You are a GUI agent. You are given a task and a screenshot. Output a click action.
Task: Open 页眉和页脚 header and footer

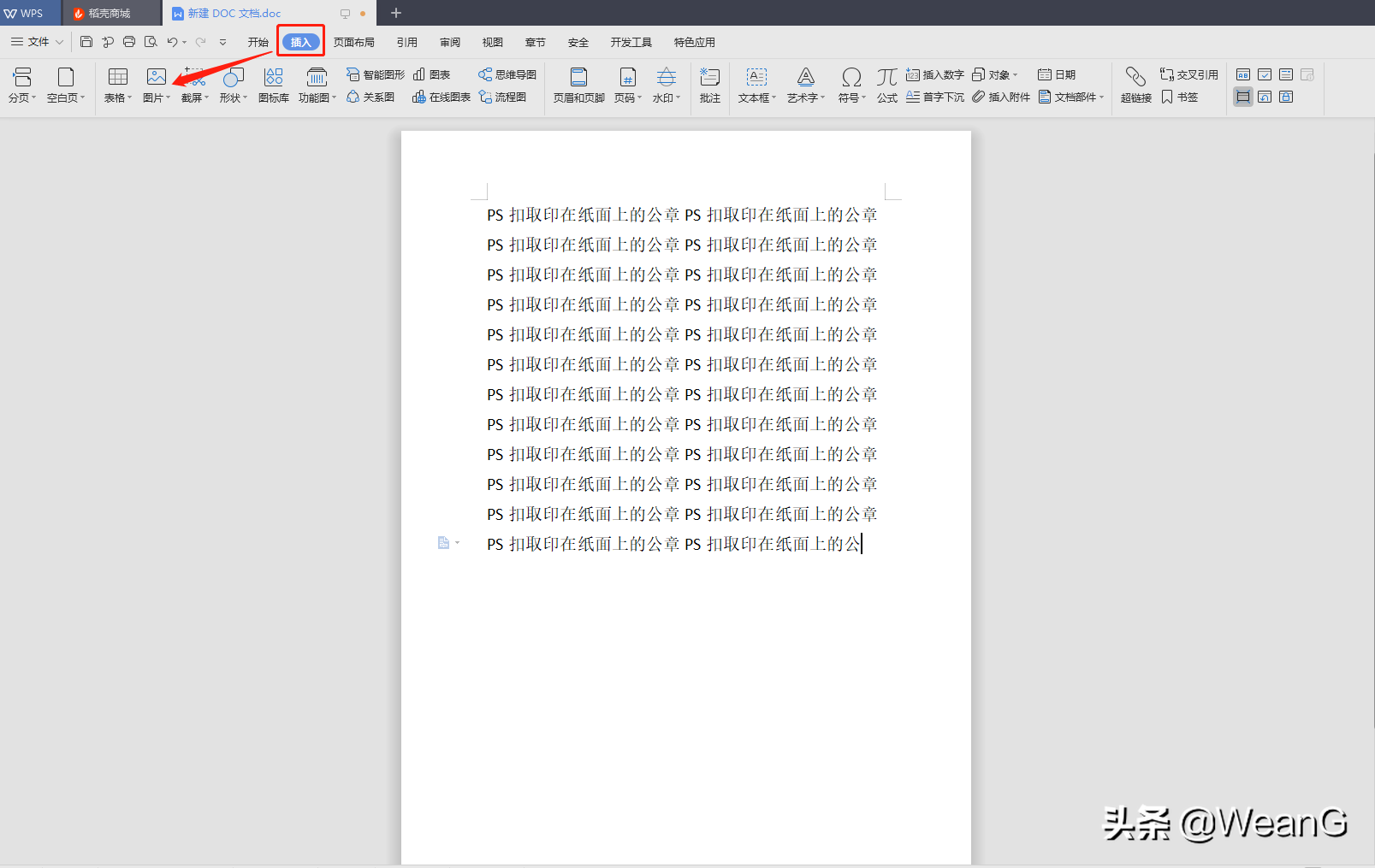(579, 86)
